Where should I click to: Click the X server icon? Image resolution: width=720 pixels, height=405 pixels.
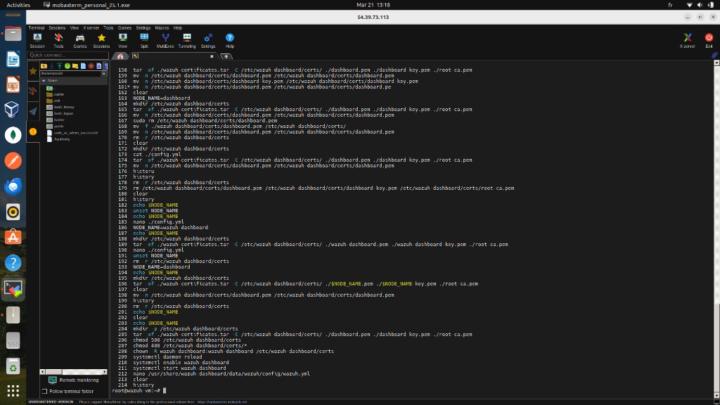[x=687, y=40]
